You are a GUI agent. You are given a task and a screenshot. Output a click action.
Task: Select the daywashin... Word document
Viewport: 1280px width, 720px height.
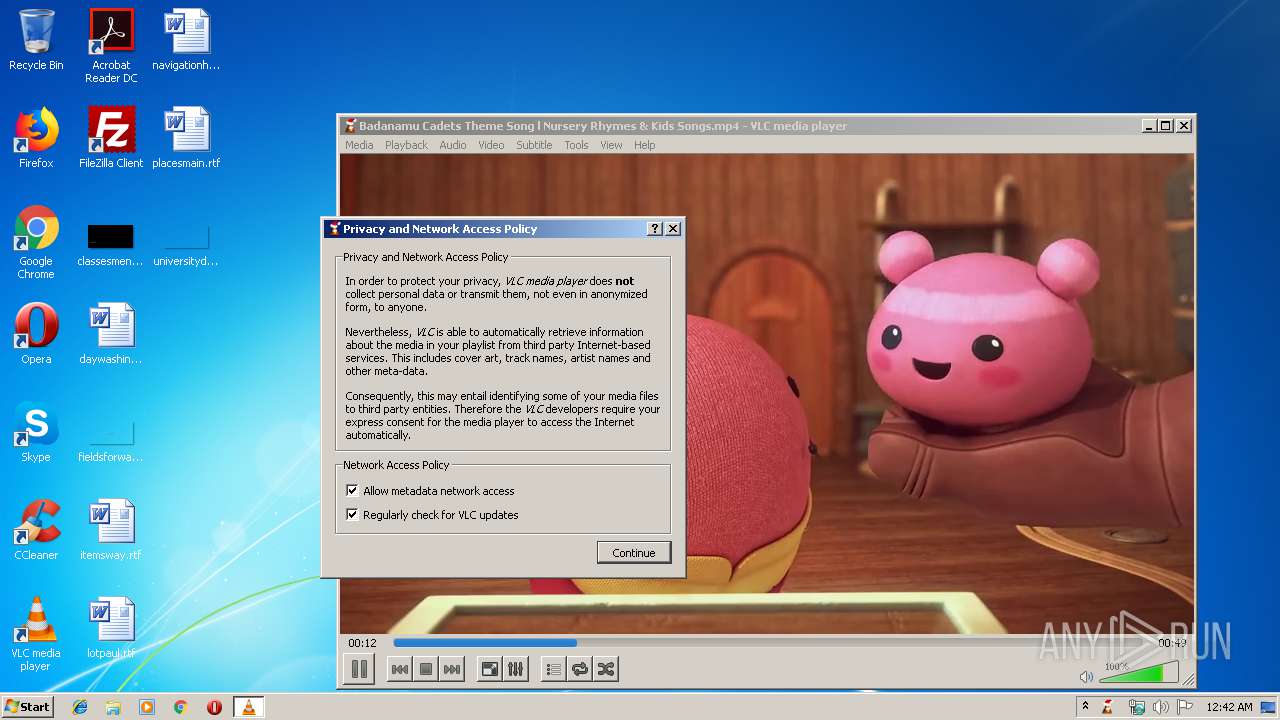coord(111,334)
